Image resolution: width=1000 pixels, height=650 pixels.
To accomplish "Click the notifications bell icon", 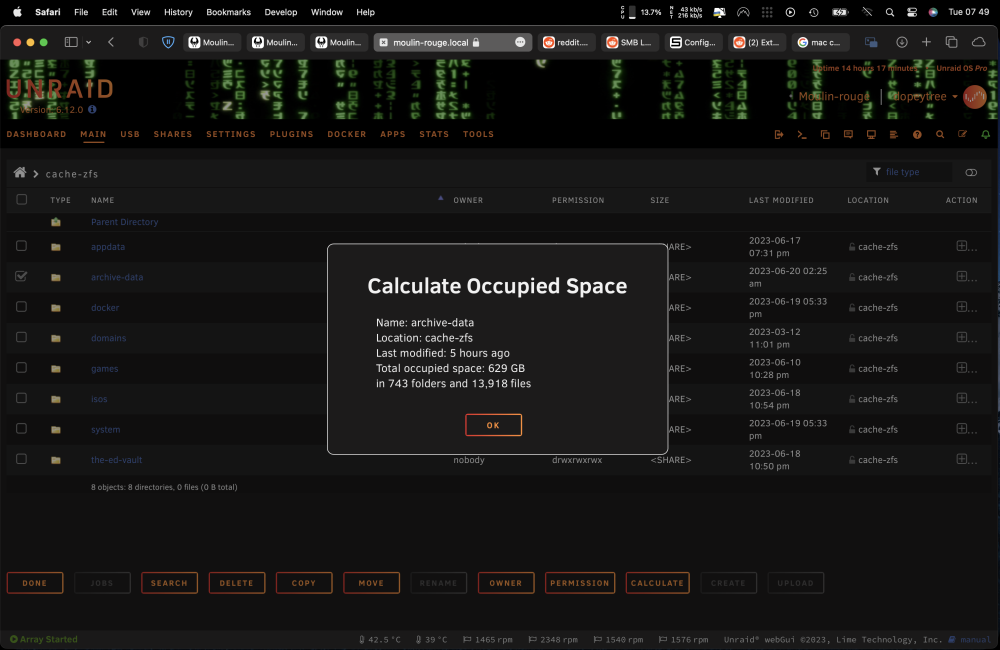I will tap(986, 135).
